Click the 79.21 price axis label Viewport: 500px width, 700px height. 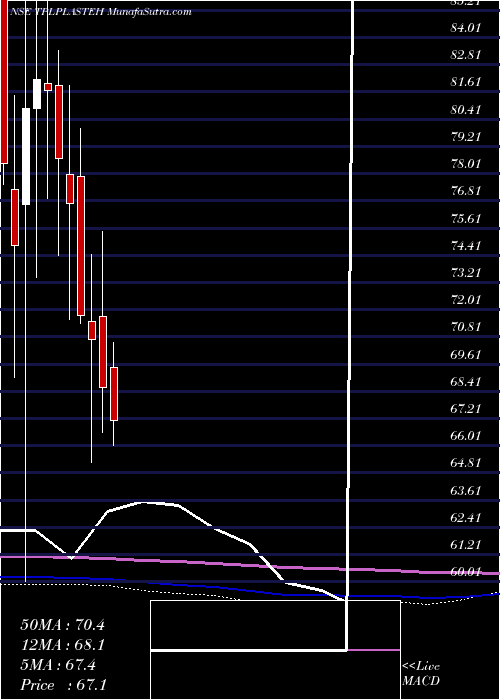coord(466,137)
